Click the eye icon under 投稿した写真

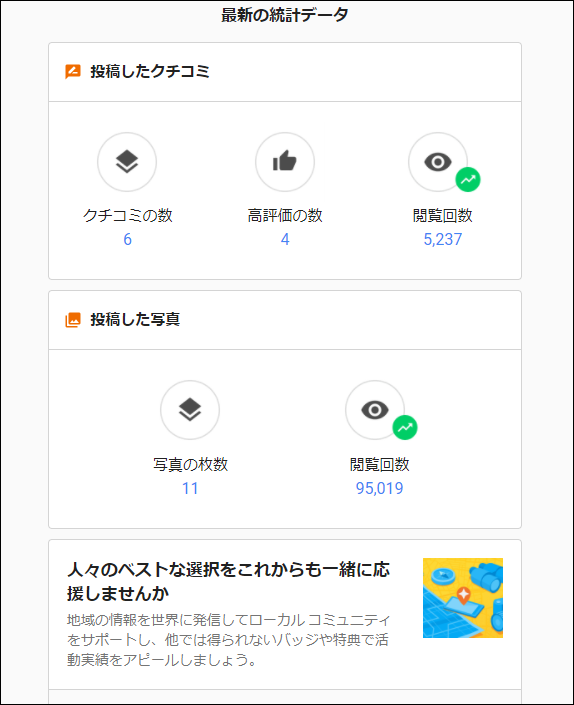(x=375, y=410)
